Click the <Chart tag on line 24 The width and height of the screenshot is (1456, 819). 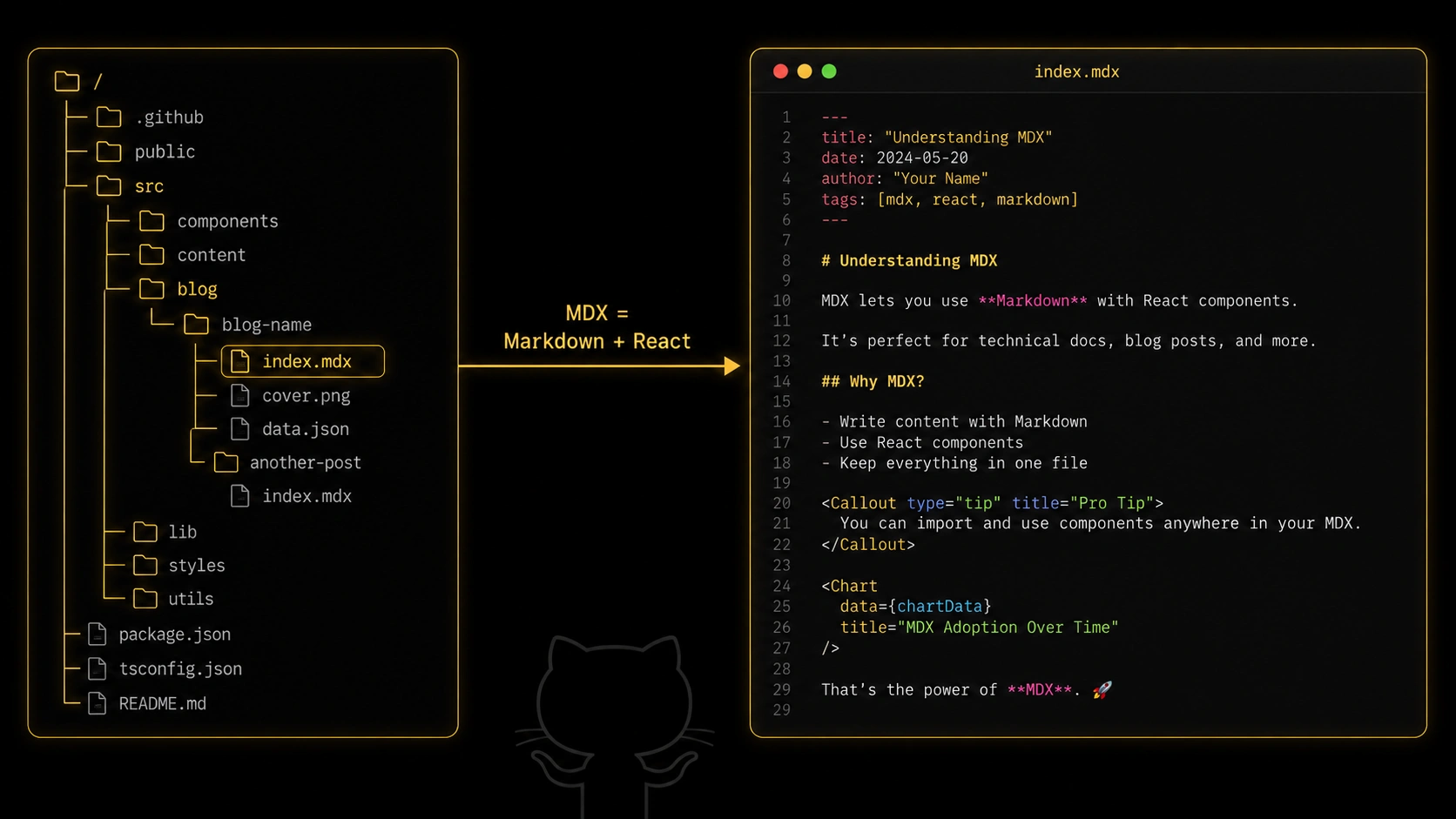coord(849,586)
